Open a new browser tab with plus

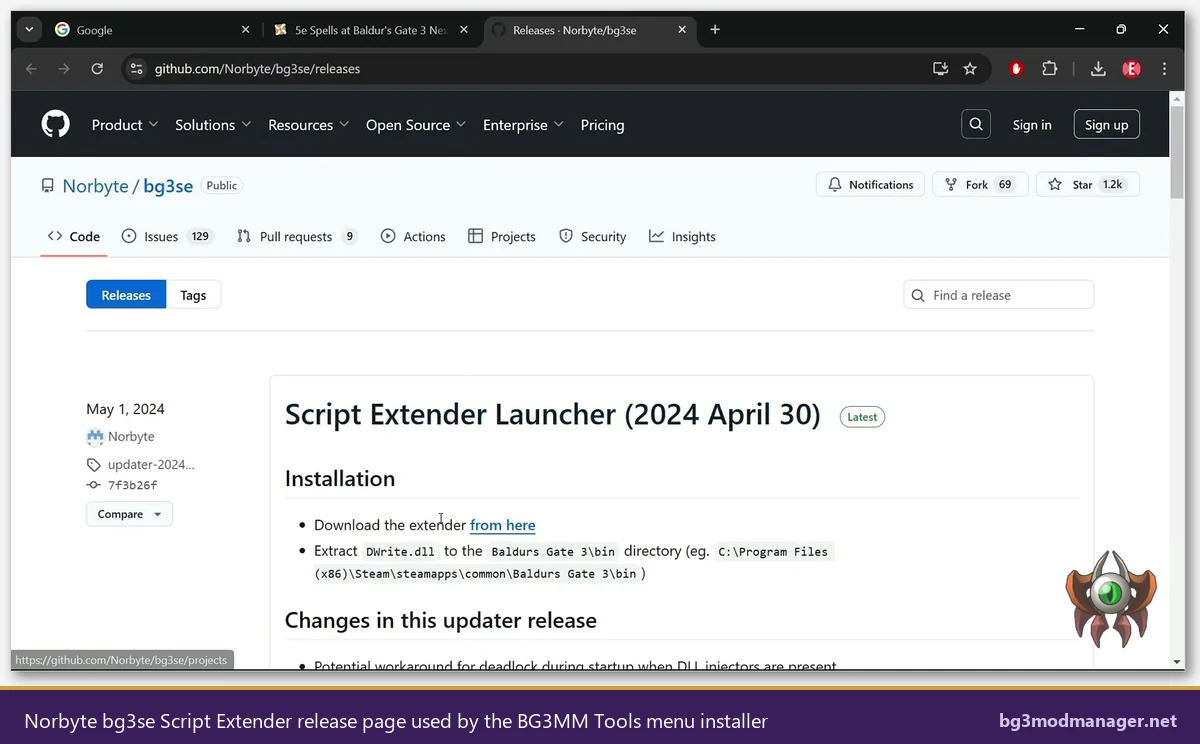[715, 30]
